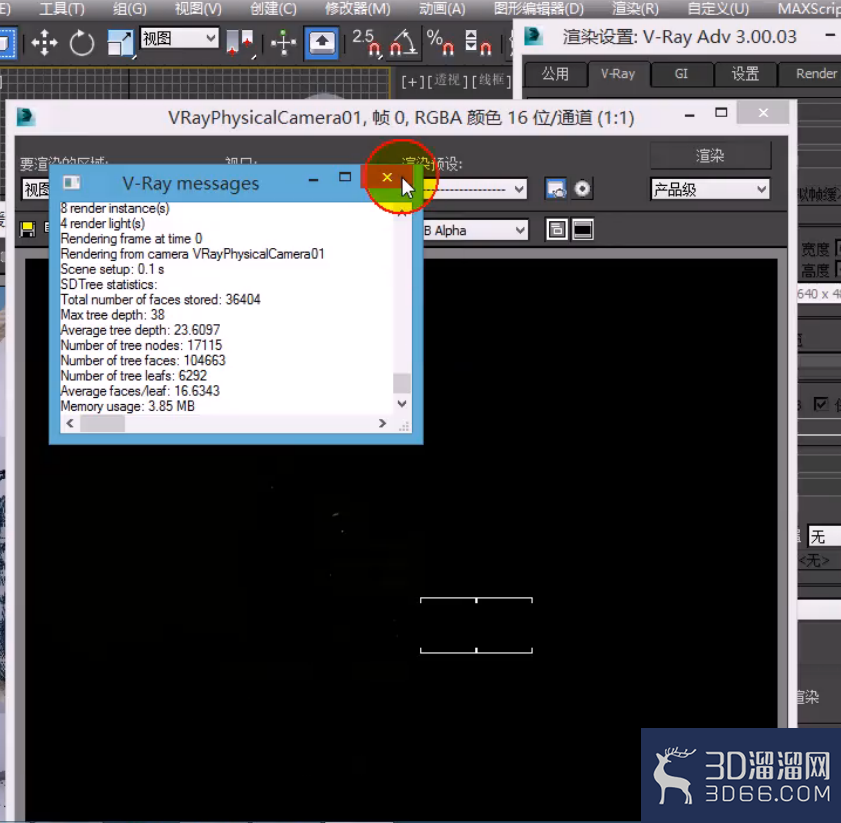Click the 渲染 button in frame buffer
841x823 pixels.
coord(710,156)
